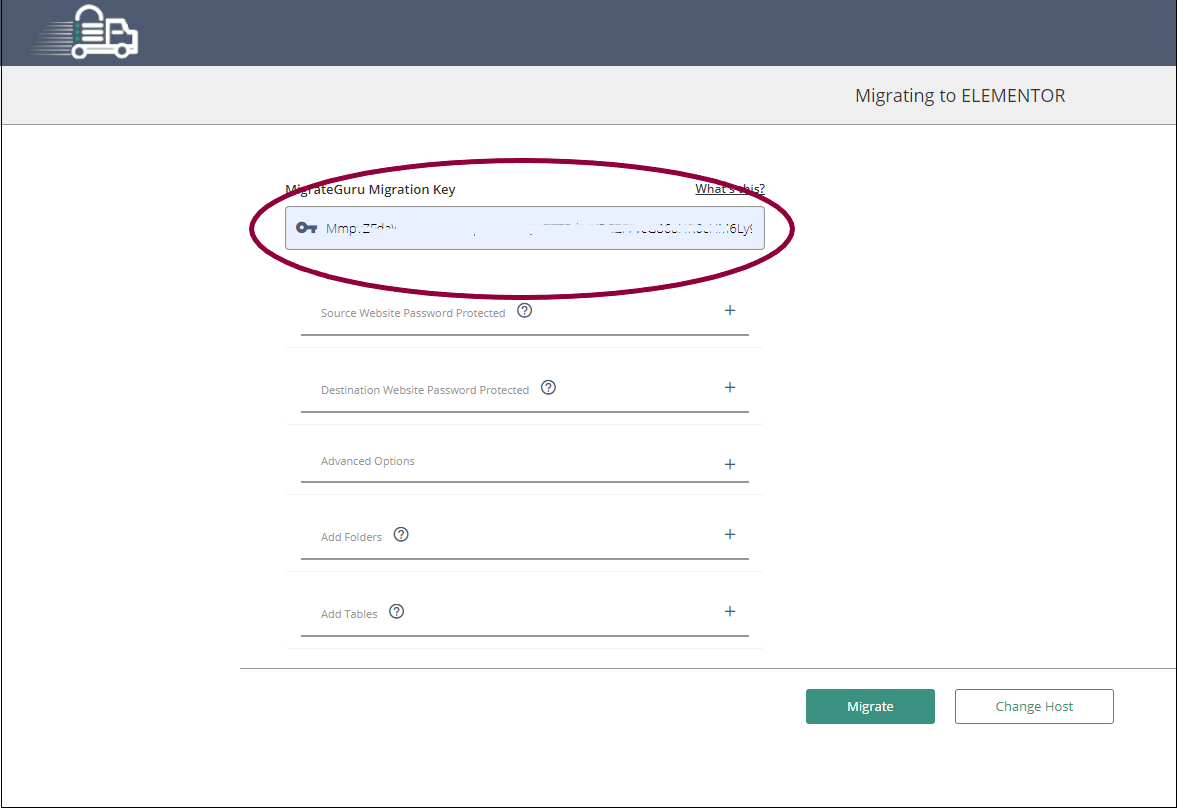The width and height of the screenshot is (1177, 808).
Task: Click the help icon next to Add Tables
Action: pos(396,611)
